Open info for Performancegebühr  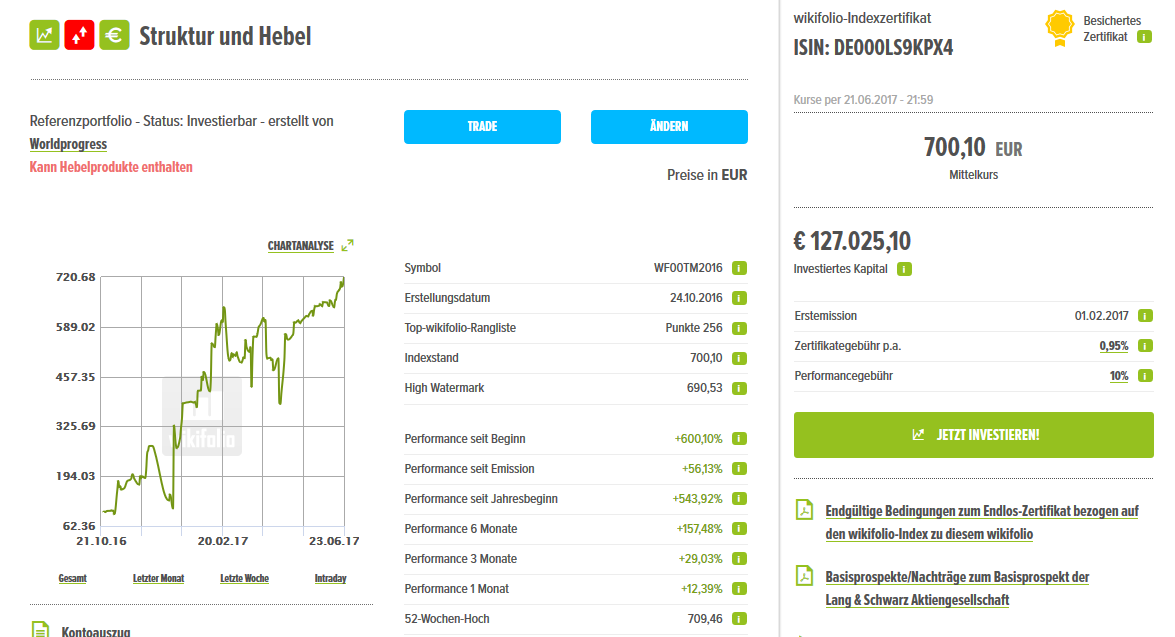pyautogui.click(x=1145, y=376)
